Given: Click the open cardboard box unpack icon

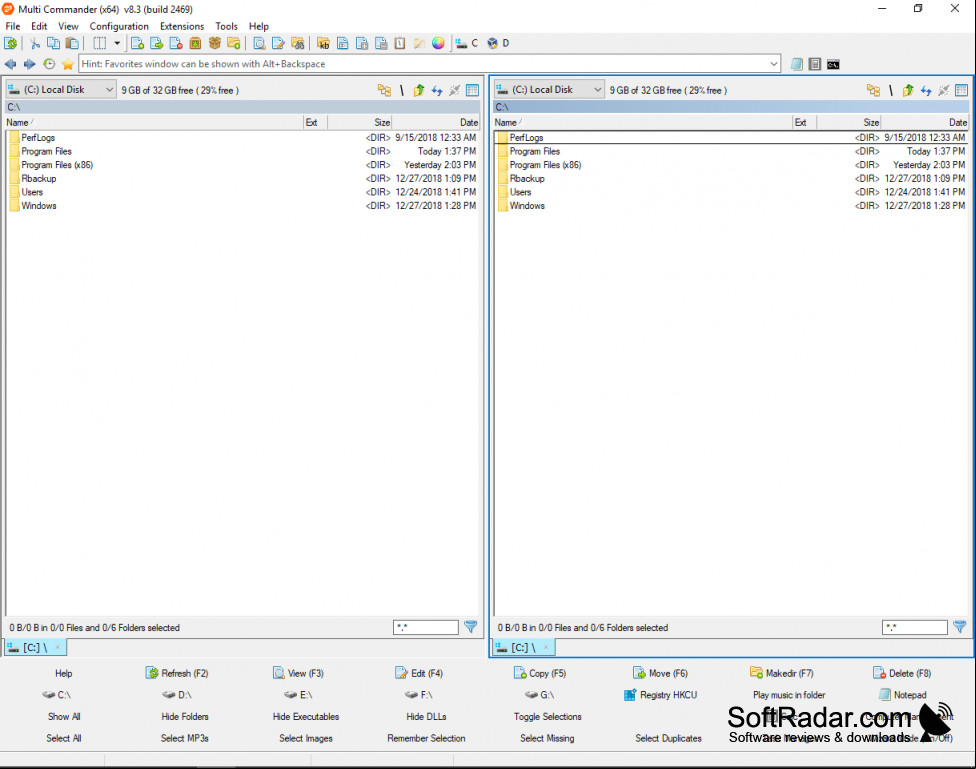Looking at the screenshot, I should click(x=215, y=43).
